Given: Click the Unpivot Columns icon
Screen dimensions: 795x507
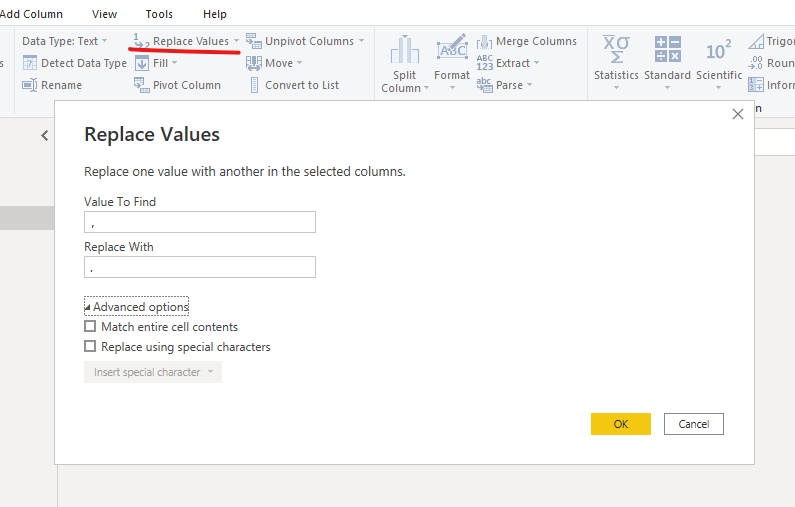Looking at the screenshot, I should pos(254,41).
